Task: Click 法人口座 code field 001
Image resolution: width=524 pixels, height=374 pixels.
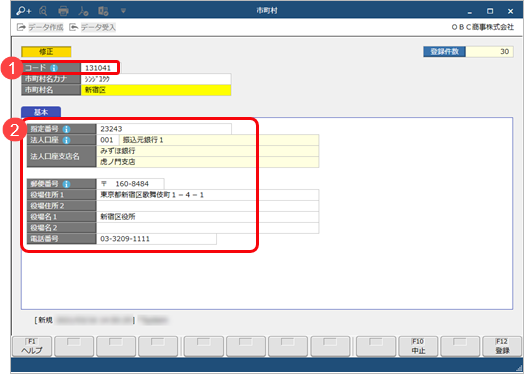Action: coord(108,140)
